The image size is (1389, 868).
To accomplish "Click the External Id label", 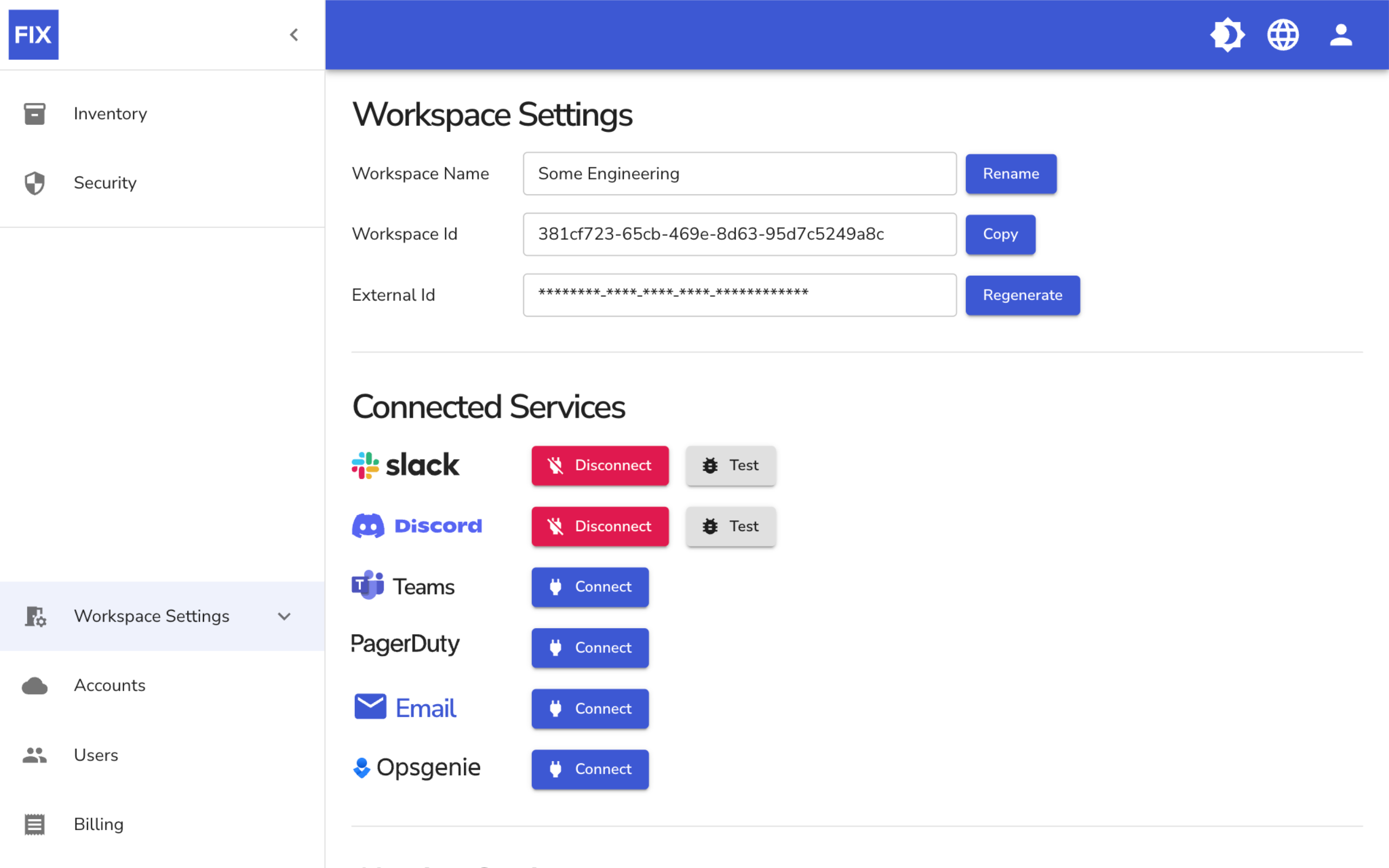I will coord(394,295).
